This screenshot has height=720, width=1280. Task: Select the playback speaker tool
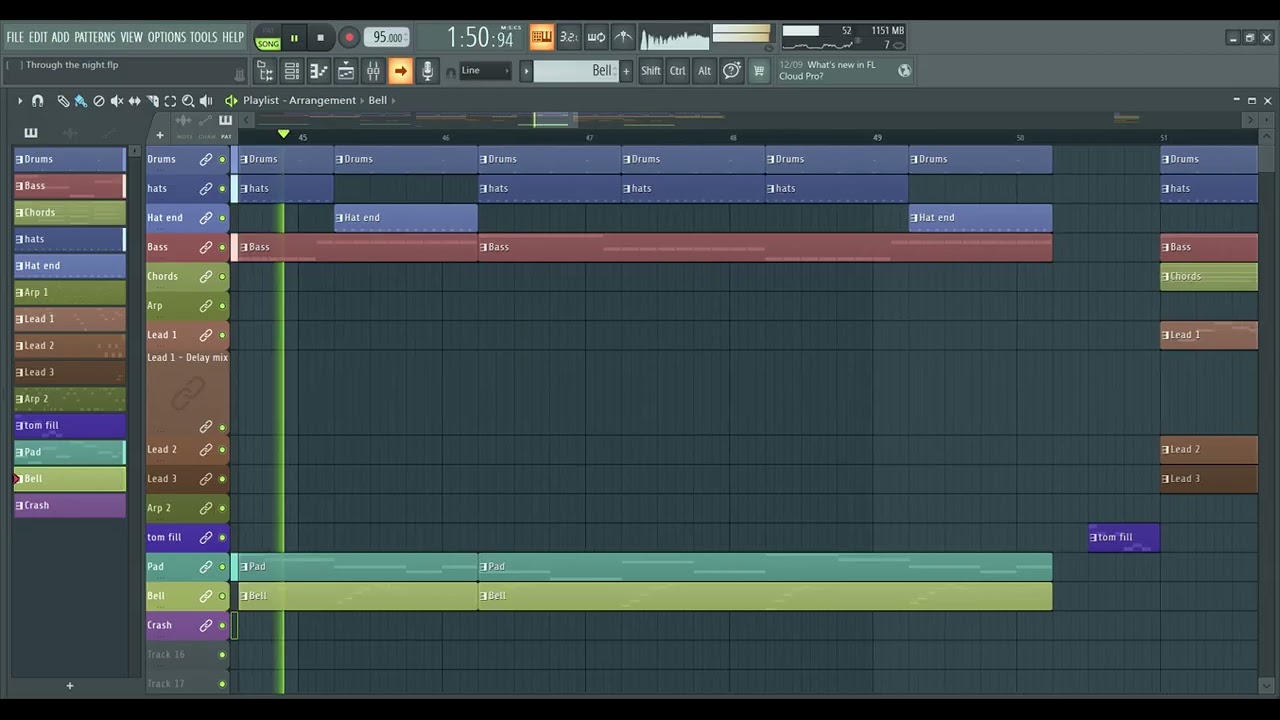(206, 101)
